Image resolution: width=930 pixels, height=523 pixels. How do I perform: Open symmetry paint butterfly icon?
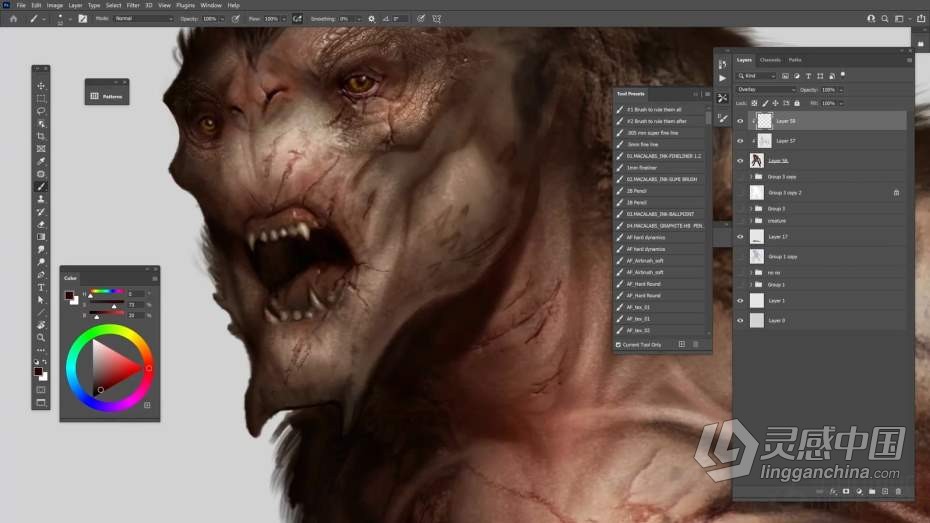pyautogui.click(x=437, y=19)
